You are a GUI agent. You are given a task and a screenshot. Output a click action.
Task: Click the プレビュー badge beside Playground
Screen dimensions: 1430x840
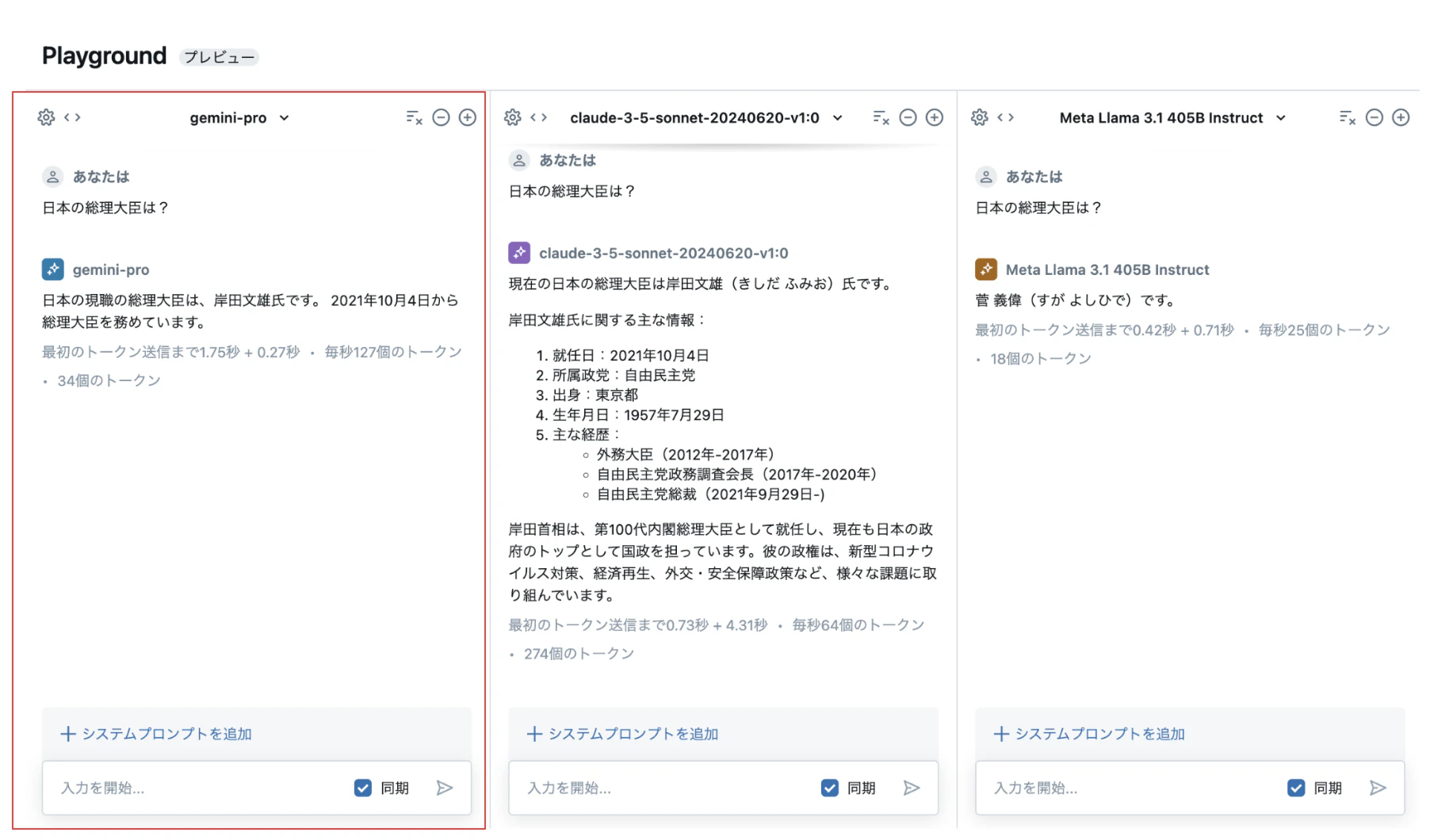(x=220, y=57)
